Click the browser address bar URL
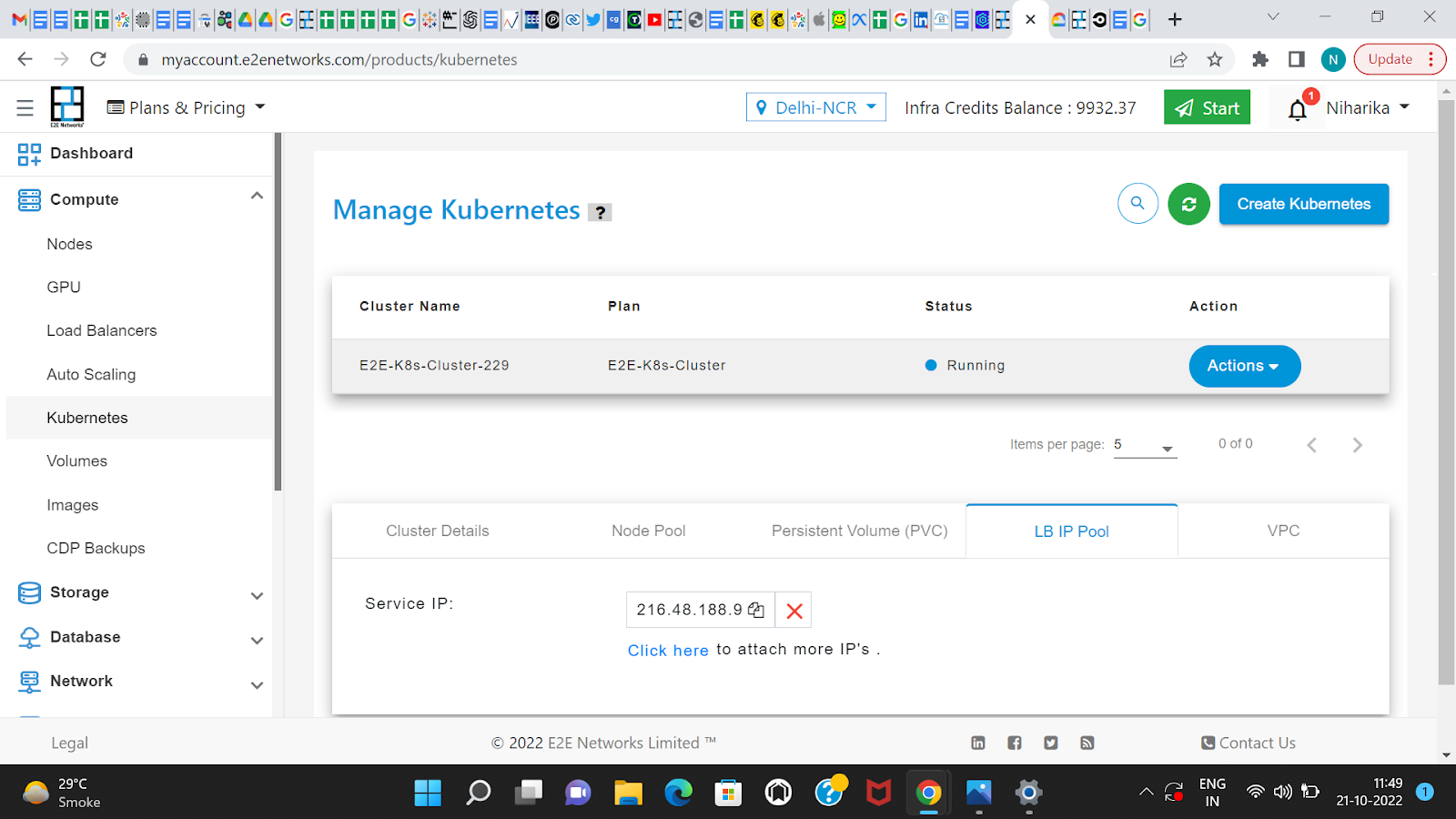 pyautogui.click(x=339, y=59)
